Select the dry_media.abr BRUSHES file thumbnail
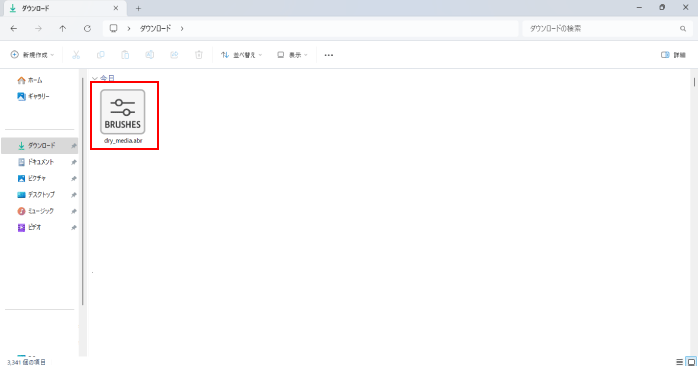This screenshot has width=698, height=366. [122, 112]
